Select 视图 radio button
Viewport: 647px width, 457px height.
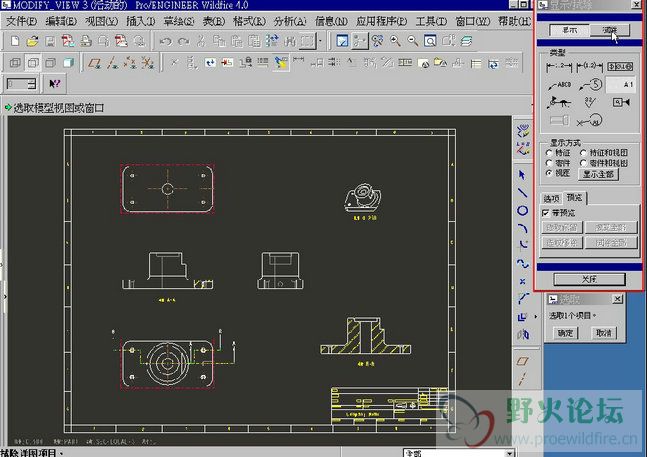coord(549,173)
